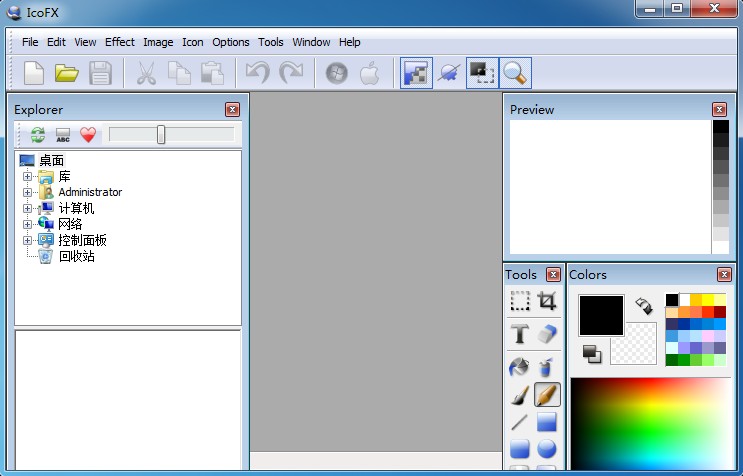Toggle the transparency checkerboard view
The height and width of the screenshot is (476, 743).
click(x=416, y=73)
